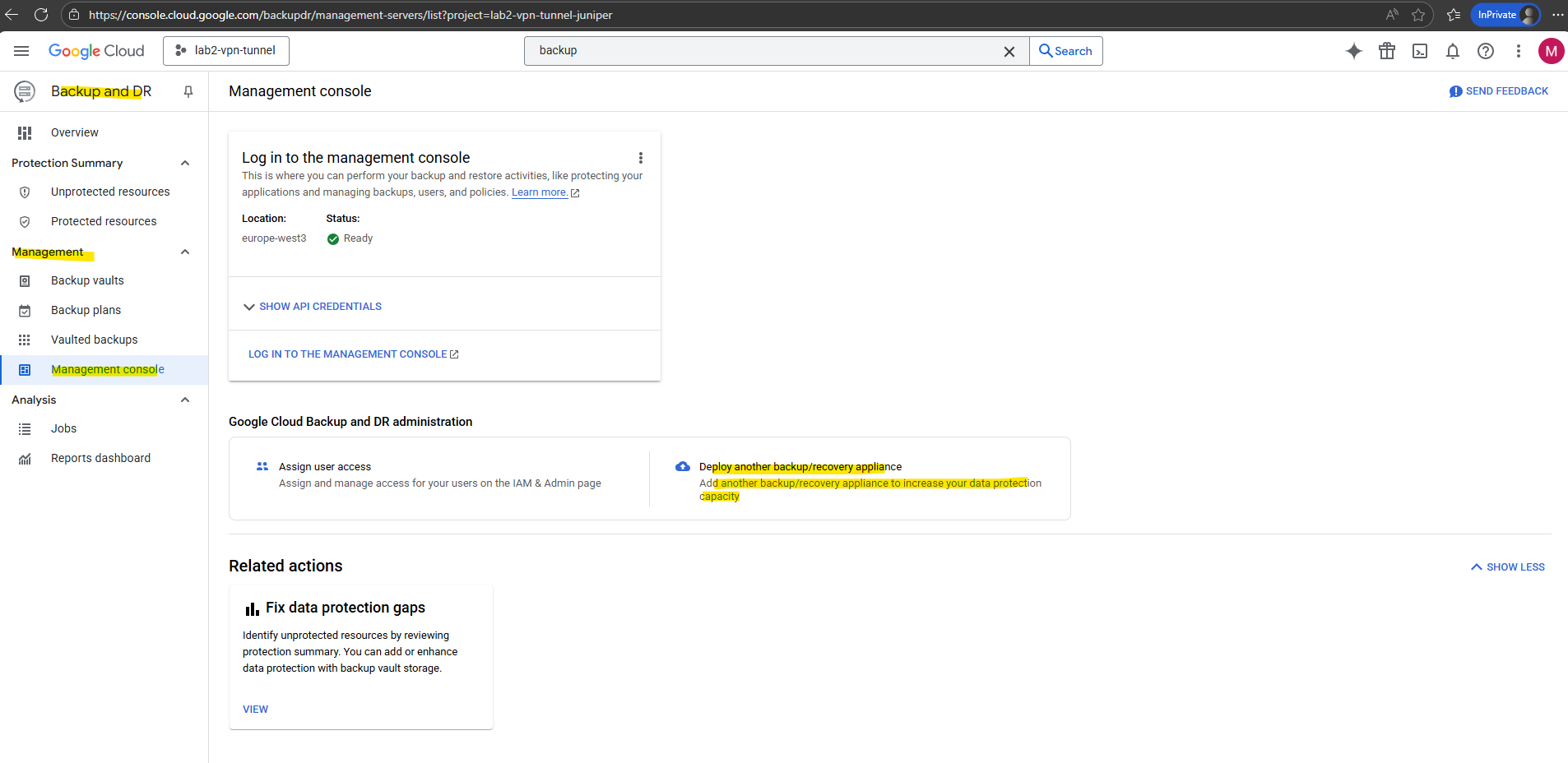The image size is (1568, 763).
Task: Open the help question mark menu
Action: click(x=1486, y=51)
